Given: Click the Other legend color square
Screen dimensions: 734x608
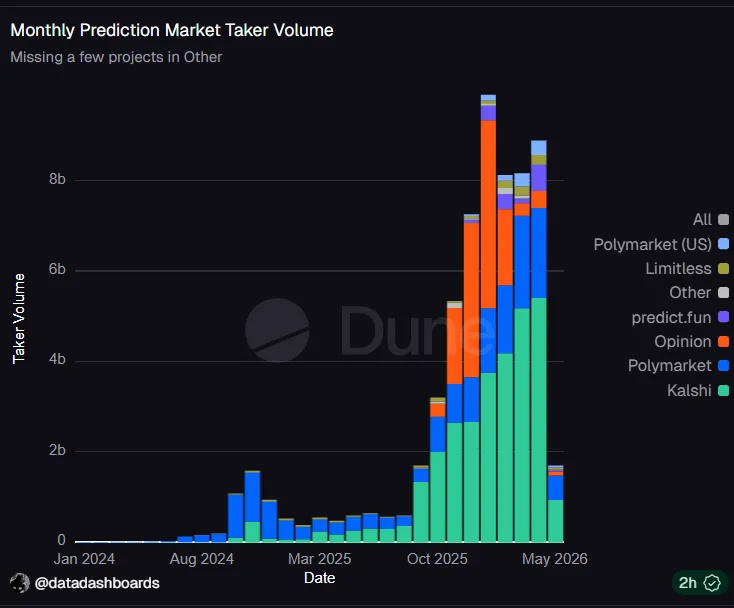Looking at the screenshot, I should click(x=723, y=293).
